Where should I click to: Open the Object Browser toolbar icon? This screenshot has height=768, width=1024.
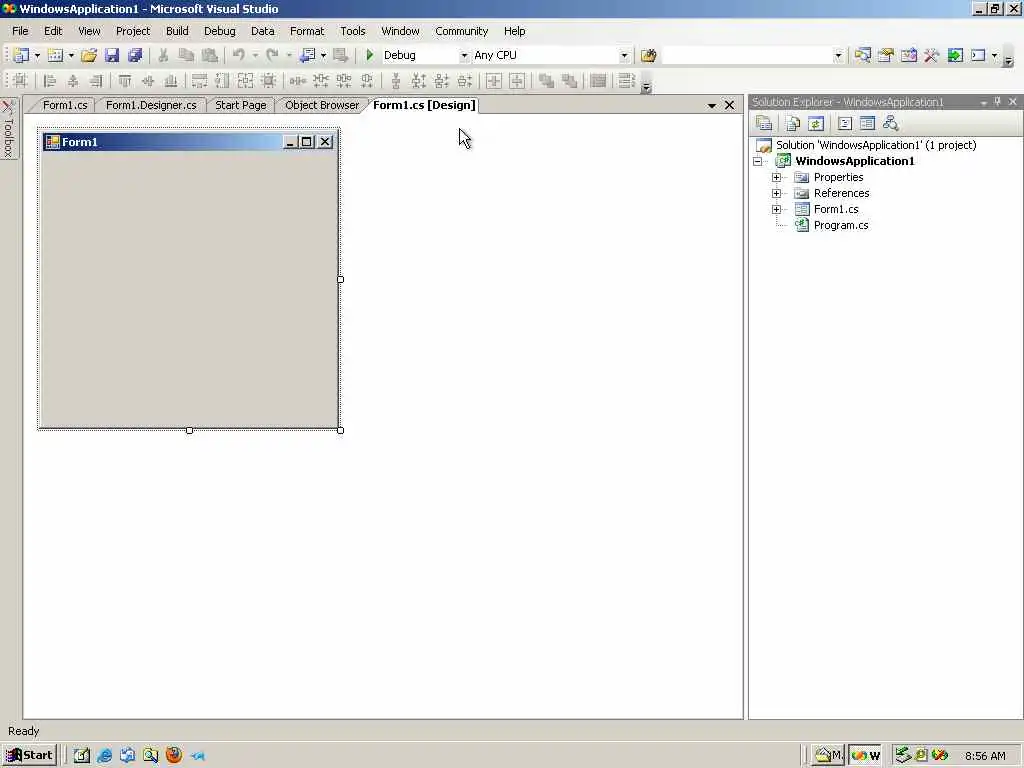[x=908, y=56]
